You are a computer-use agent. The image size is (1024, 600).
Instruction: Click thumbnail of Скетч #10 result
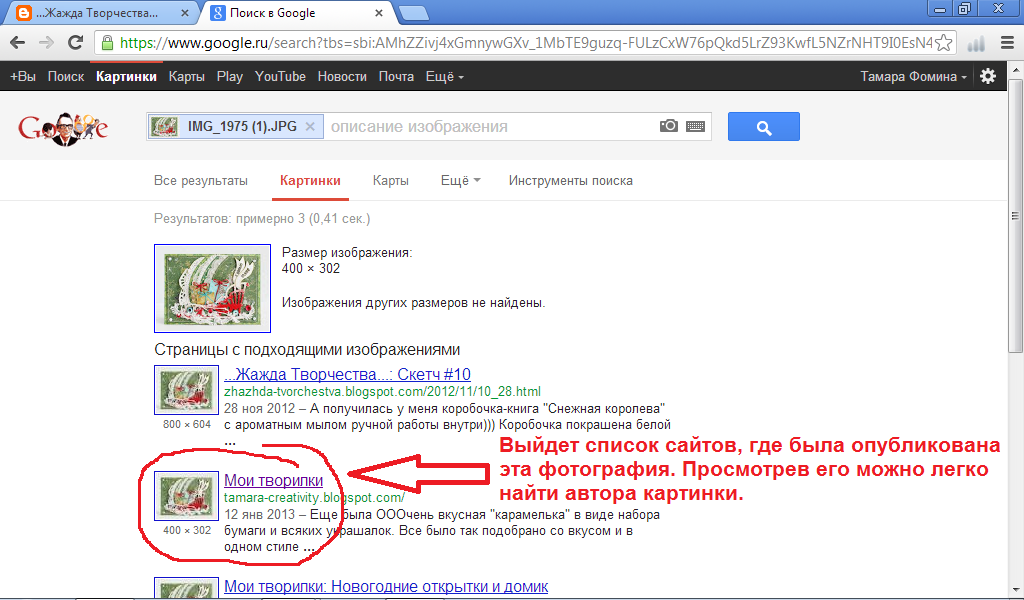coord(186,390)
